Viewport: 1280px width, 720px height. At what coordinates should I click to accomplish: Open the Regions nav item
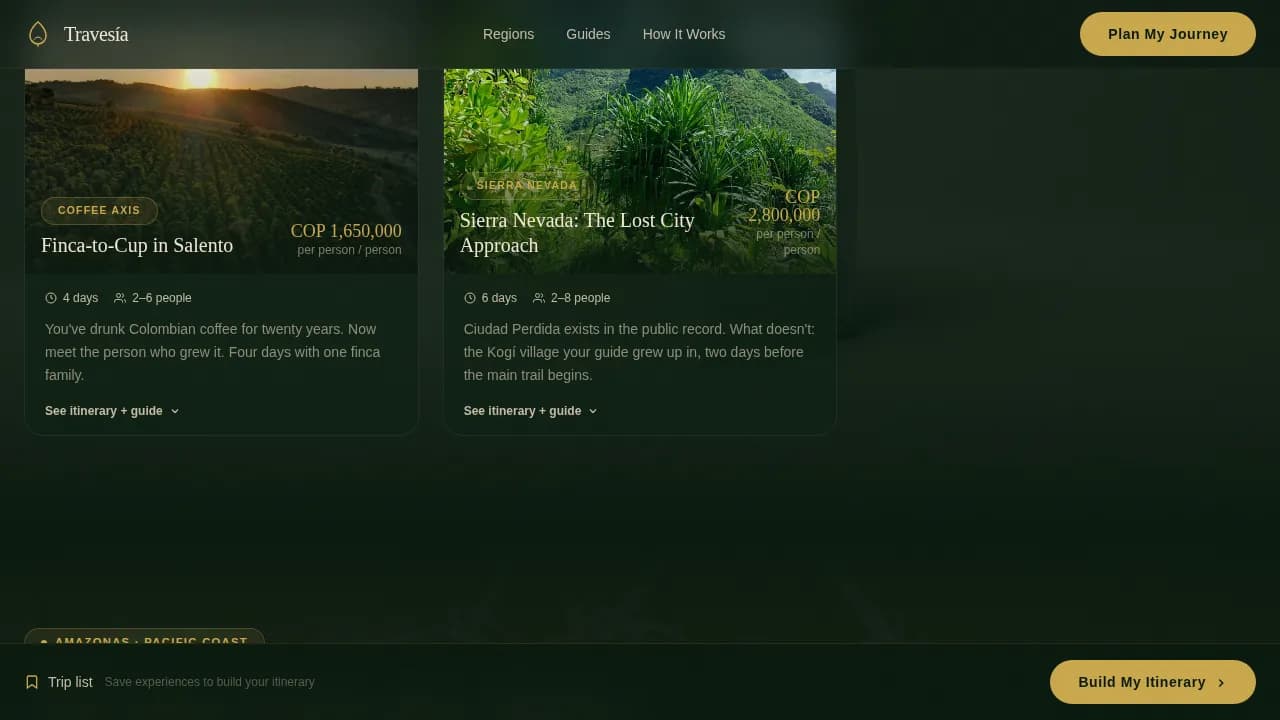coord(508,34)
